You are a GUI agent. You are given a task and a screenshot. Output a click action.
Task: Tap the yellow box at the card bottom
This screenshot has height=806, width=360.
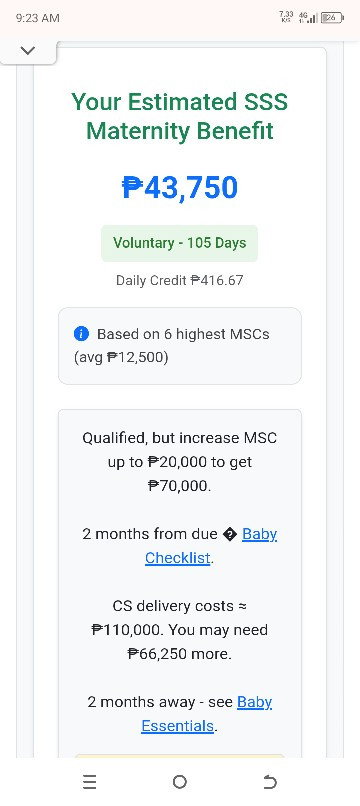point(179,756)
